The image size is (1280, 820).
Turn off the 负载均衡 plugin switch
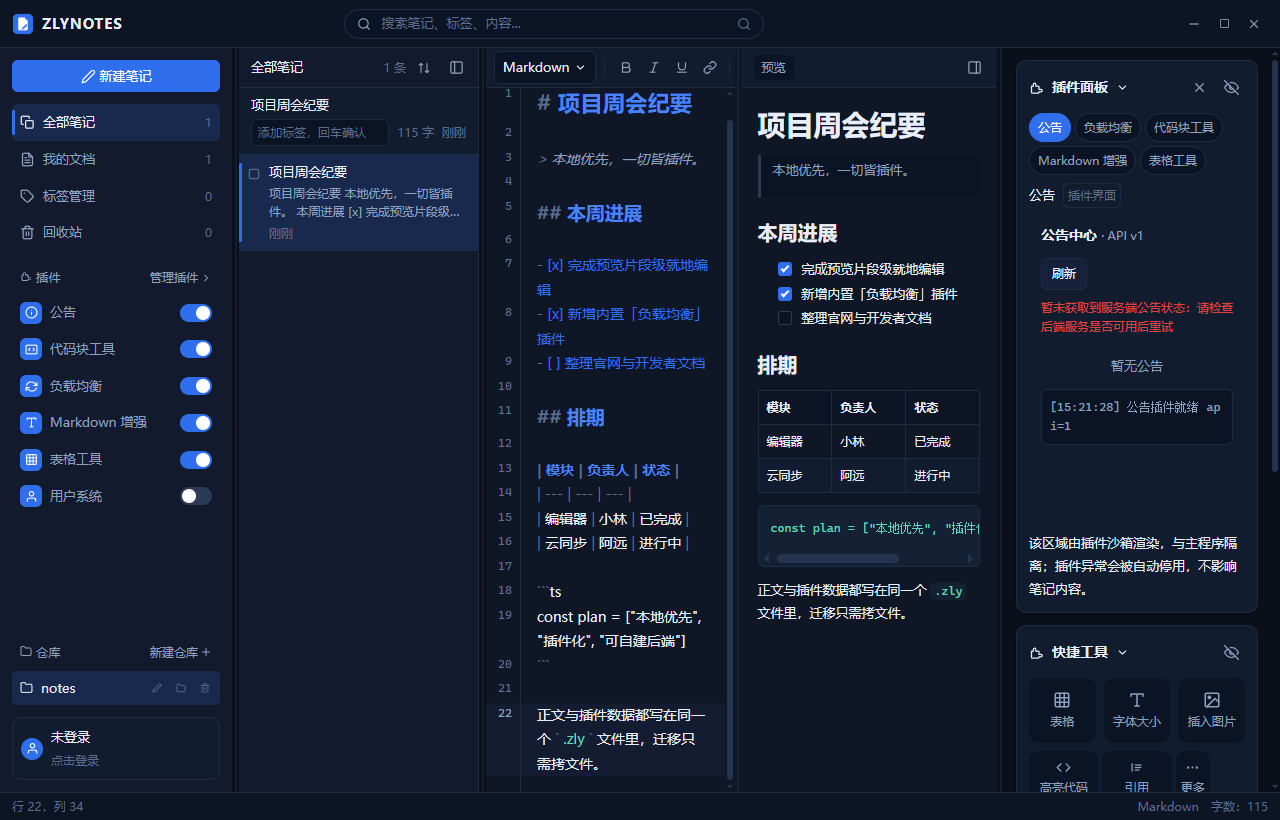point(196,386)
